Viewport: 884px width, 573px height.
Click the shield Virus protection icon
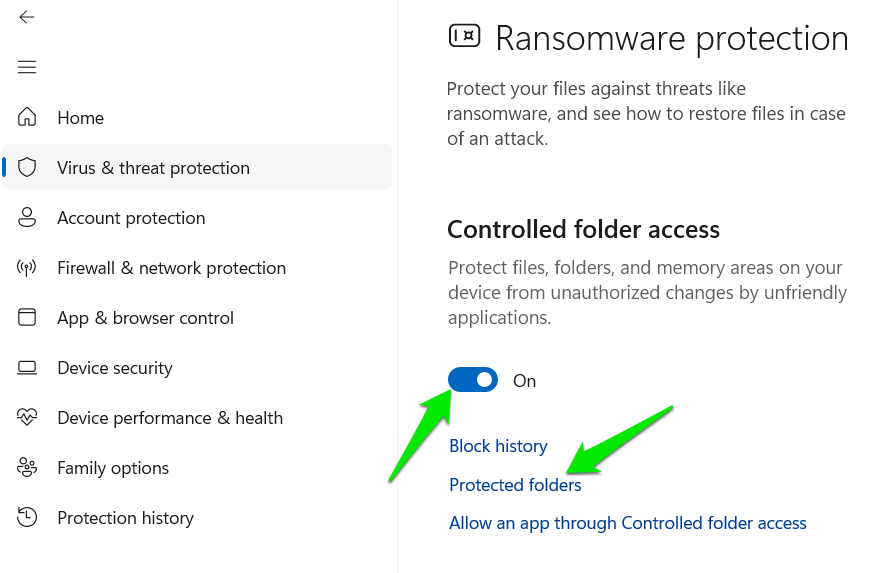tap(27, 167)
